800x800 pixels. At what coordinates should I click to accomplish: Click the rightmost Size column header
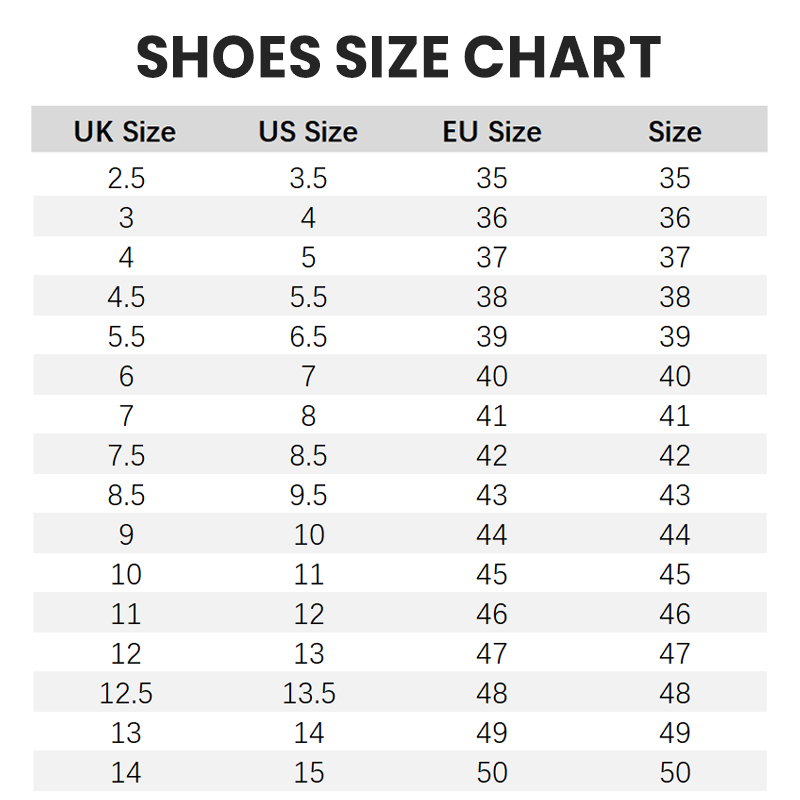675,132
